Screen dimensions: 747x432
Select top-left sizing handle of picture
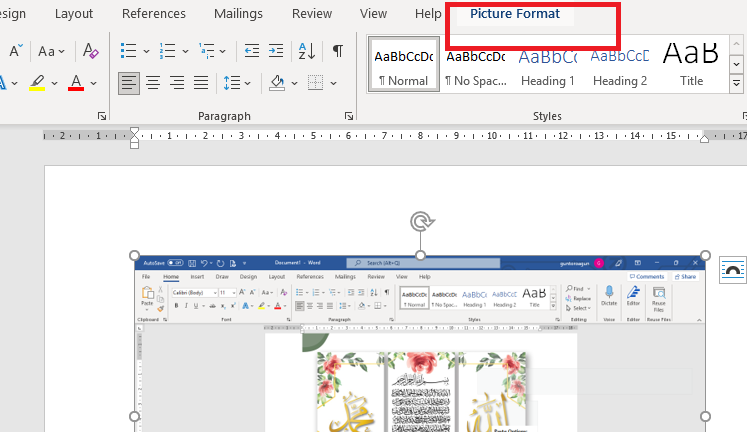pos(134,255)
